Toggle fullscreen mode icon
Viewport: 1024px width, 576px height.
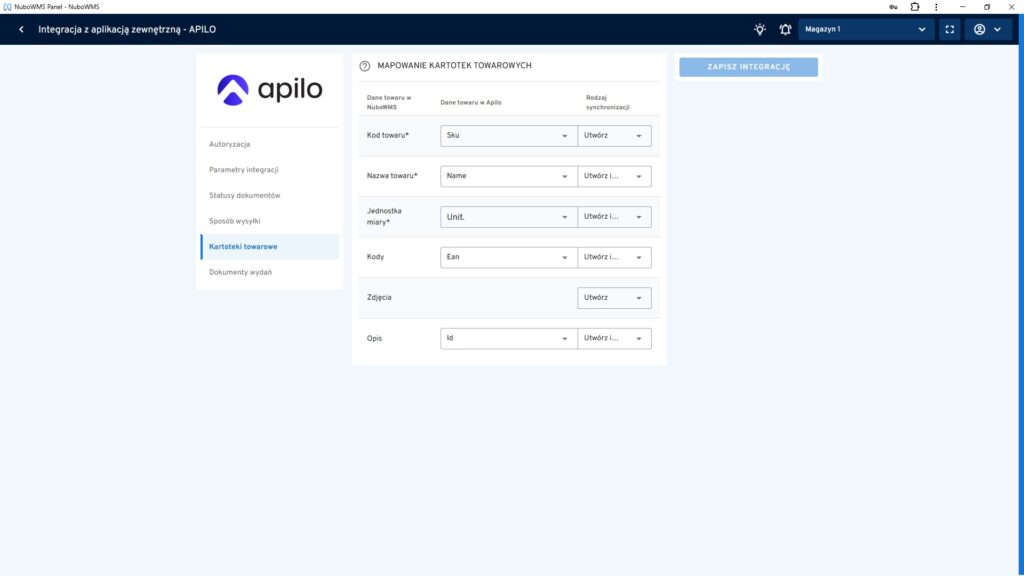click(x=950, y=29)
